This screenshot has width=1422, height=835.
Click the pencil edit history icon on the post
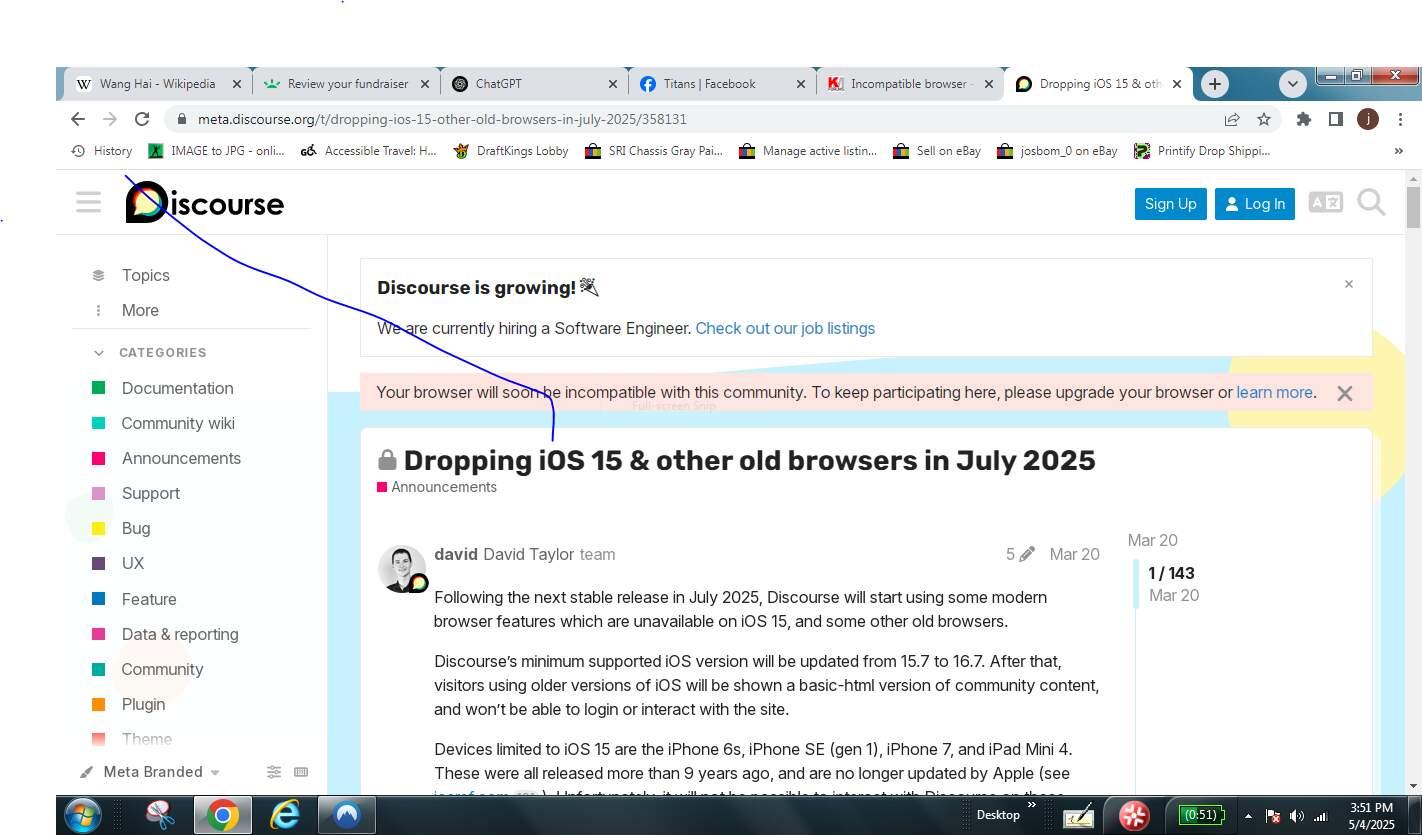coord(1027,554)
